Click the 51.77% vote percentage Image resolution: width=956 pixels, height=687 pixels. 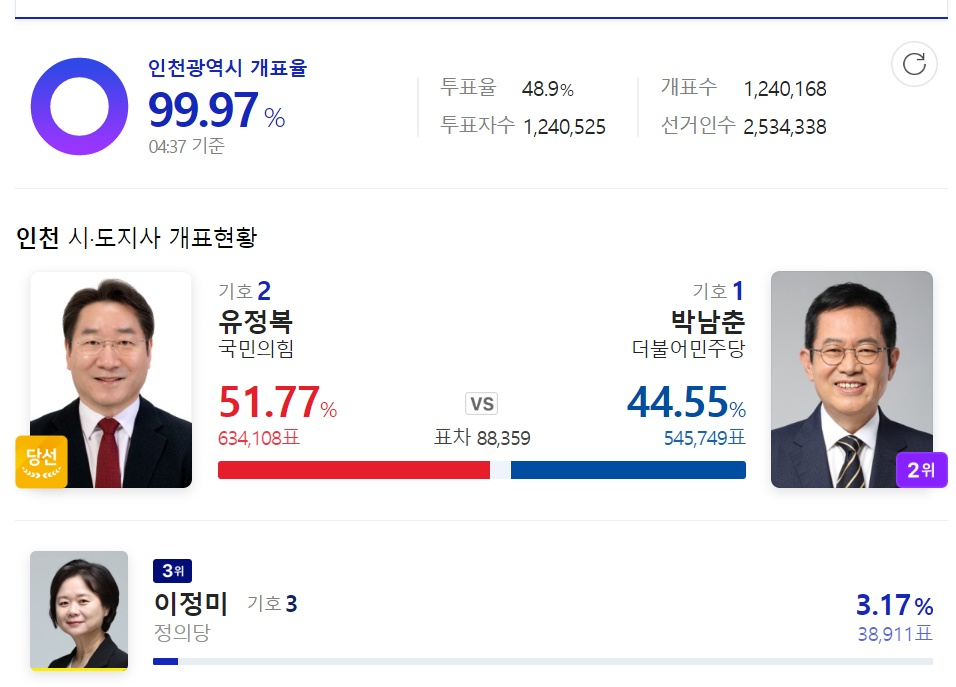tap(277, 402)
